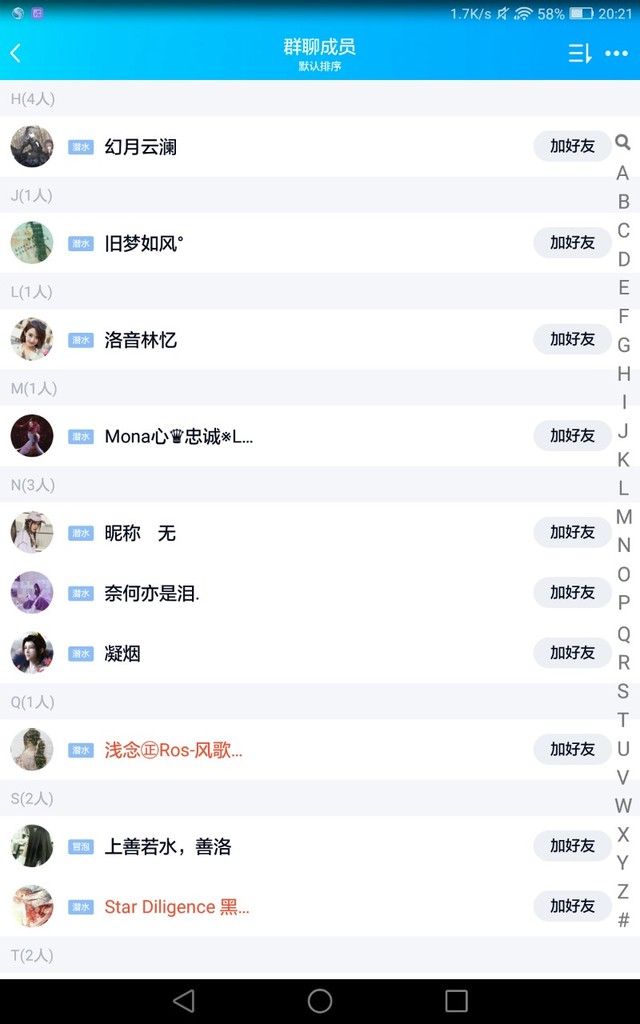Open recent apps with the square button
Image resolution: width=640 pixels, height=1024 pixels.
click(x=456, y=1001)
